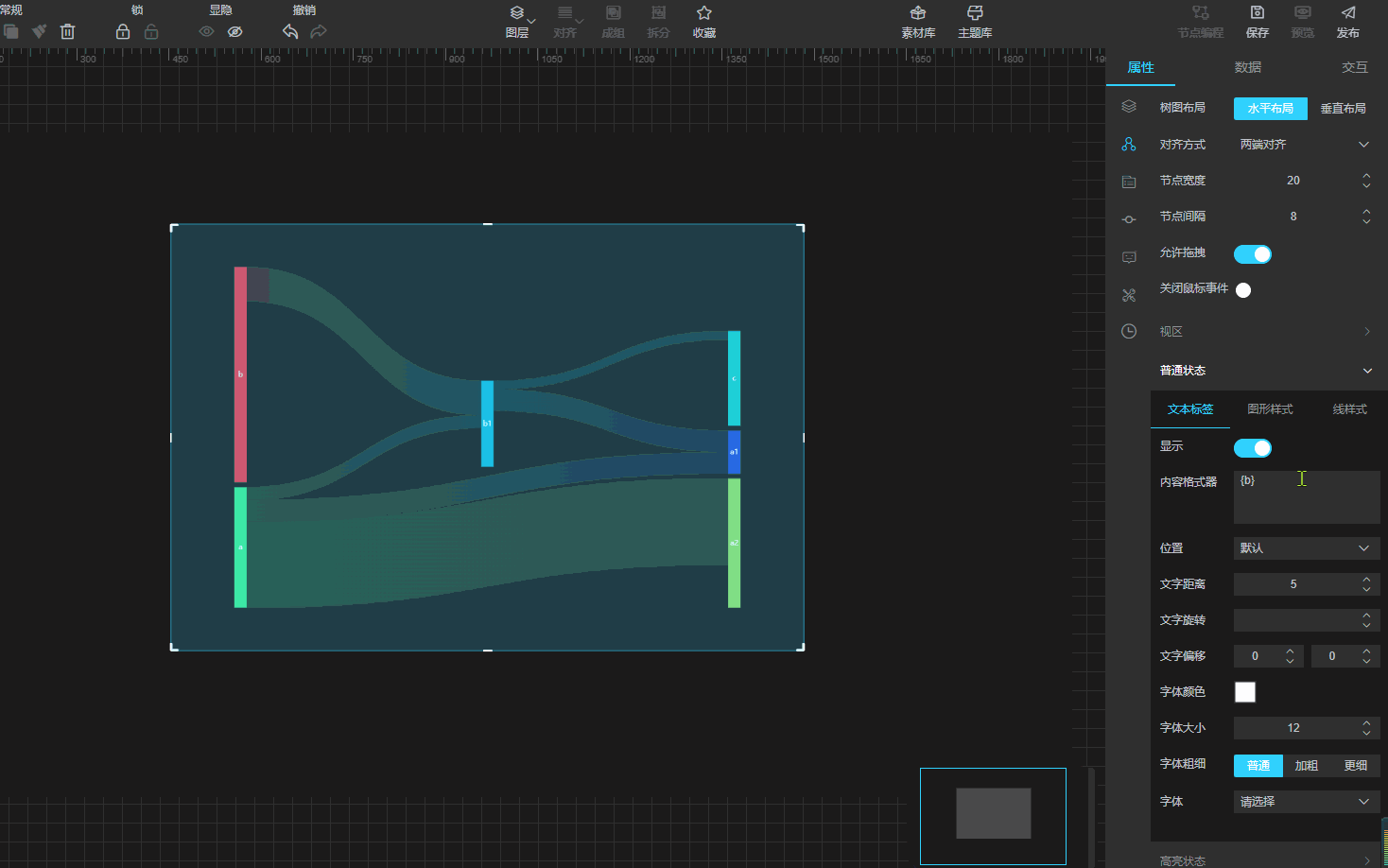The height and width of the screenshot is (868, 1388).
Task: Collapse the 普通状态 section
Action: point(1265,371)
